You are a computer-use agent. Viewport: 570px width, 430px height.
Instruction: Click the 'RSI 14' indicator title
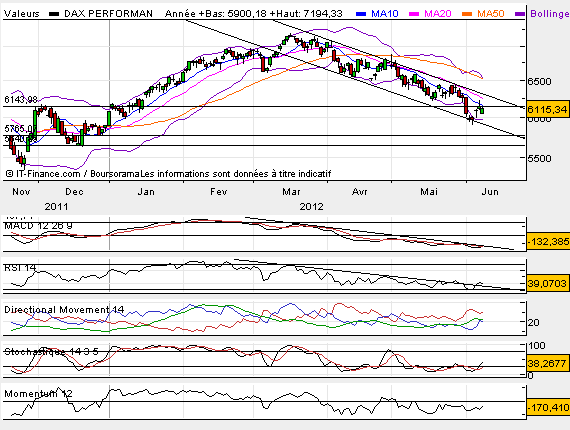pos(20,268)
